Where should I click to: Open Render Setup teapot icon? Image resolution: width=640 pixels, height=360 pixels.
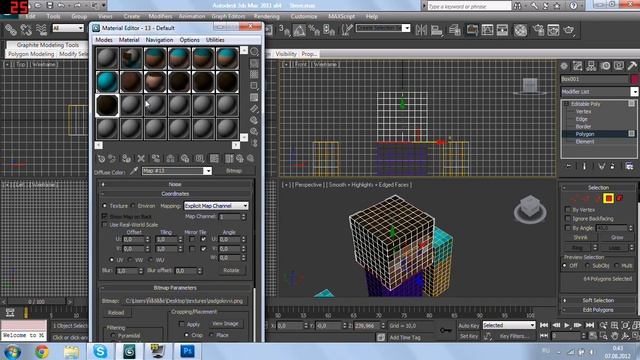(x=538, y=30)
